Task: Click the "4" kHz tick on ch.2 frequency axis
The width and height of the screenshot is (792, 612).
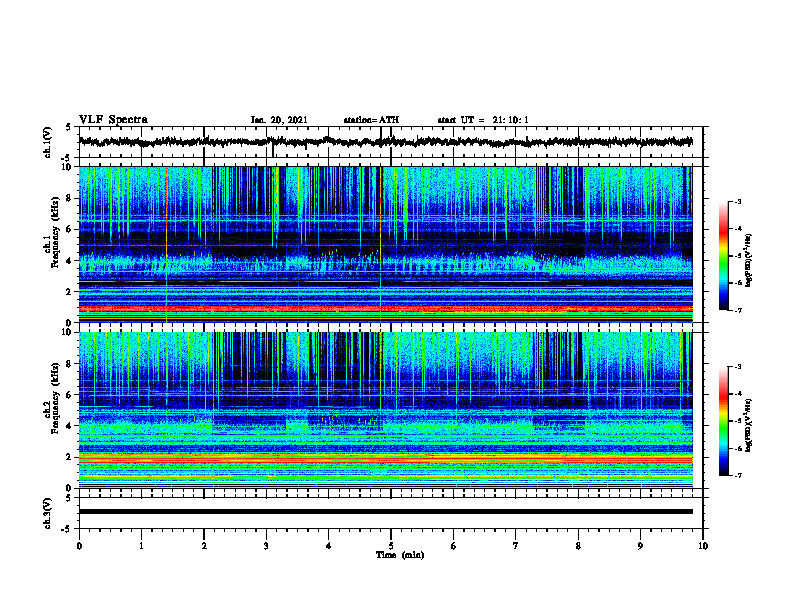Action: (70, 426)
